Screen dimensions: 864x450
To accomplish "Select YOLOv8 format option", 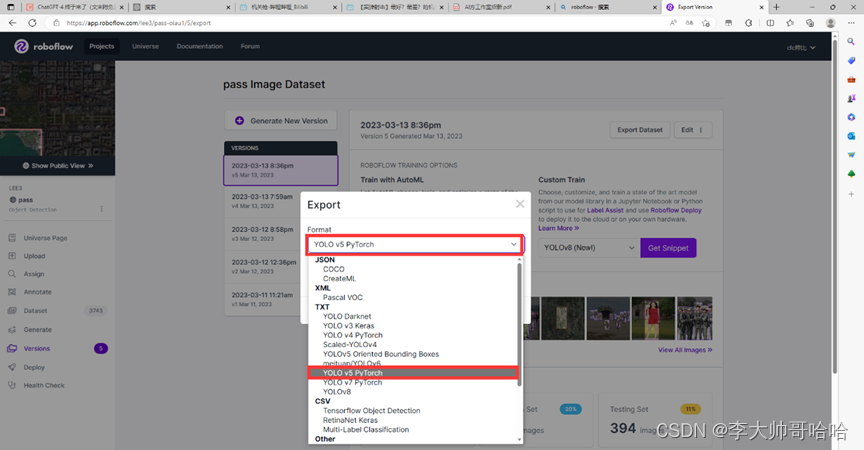I will point(336,392).
